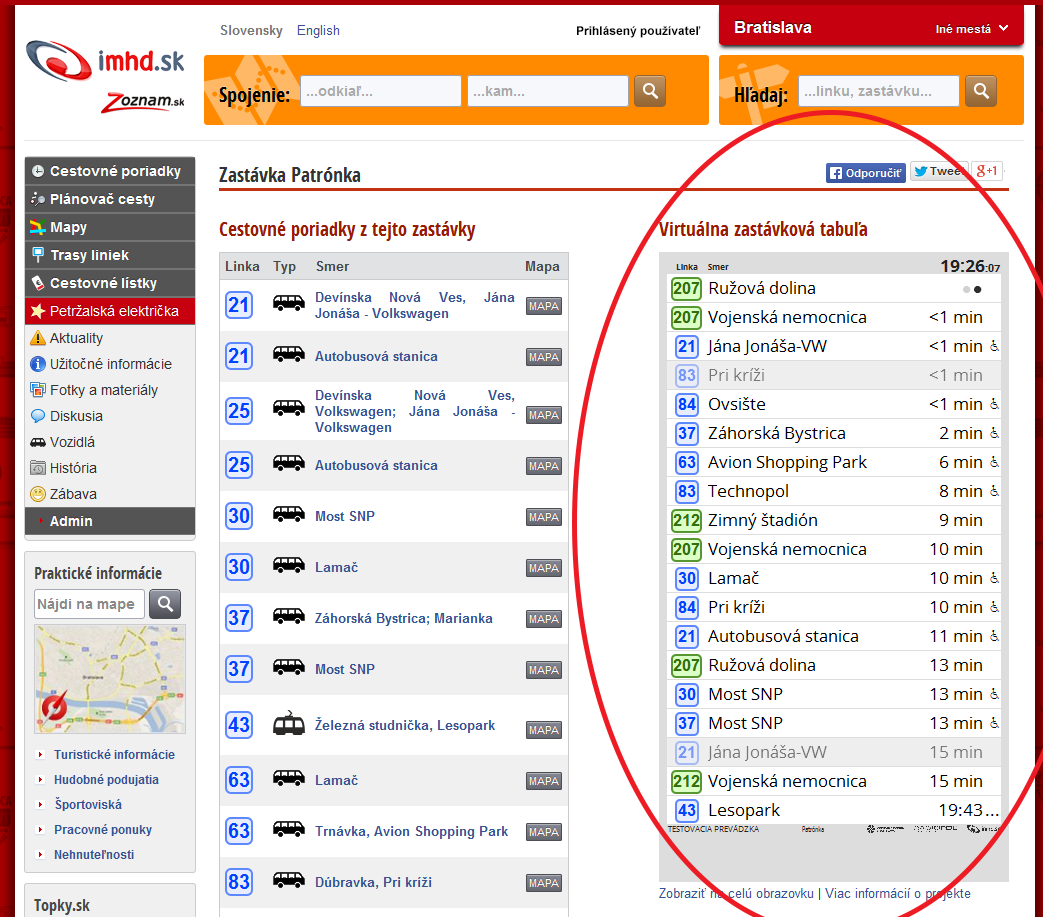This screenshot has width=1043, height=917.
Task: Click Zobraziť na celú obrazovku link
Action: point(736,894)
